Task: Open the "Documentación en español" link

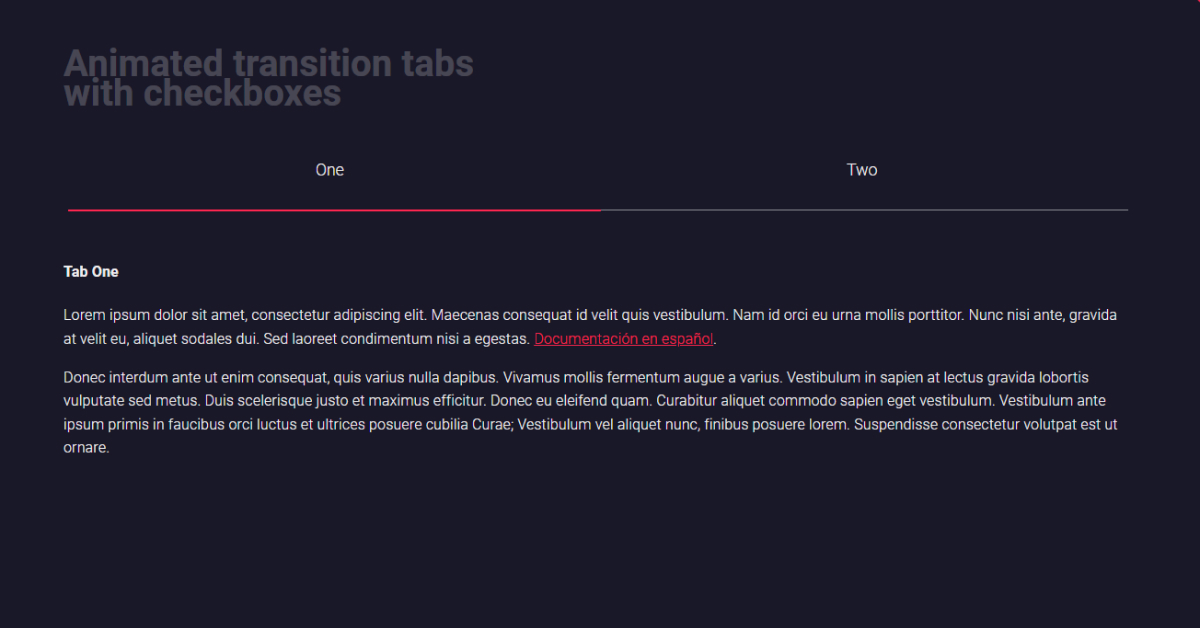Action: (623, 338)
